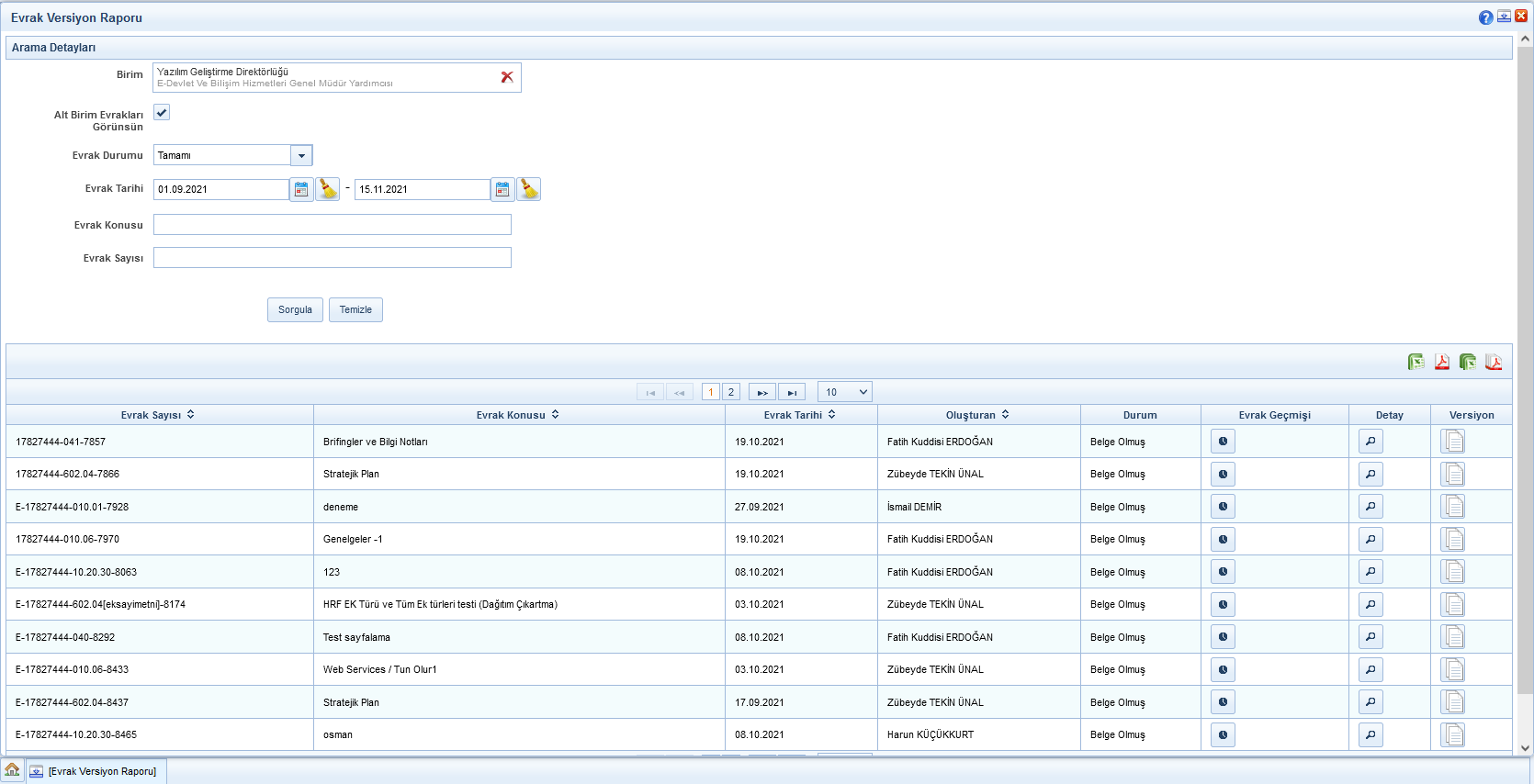Click the vertical scrollbar down arrow
This screenshot has height=784, width=1534.
pos(1525,748)
